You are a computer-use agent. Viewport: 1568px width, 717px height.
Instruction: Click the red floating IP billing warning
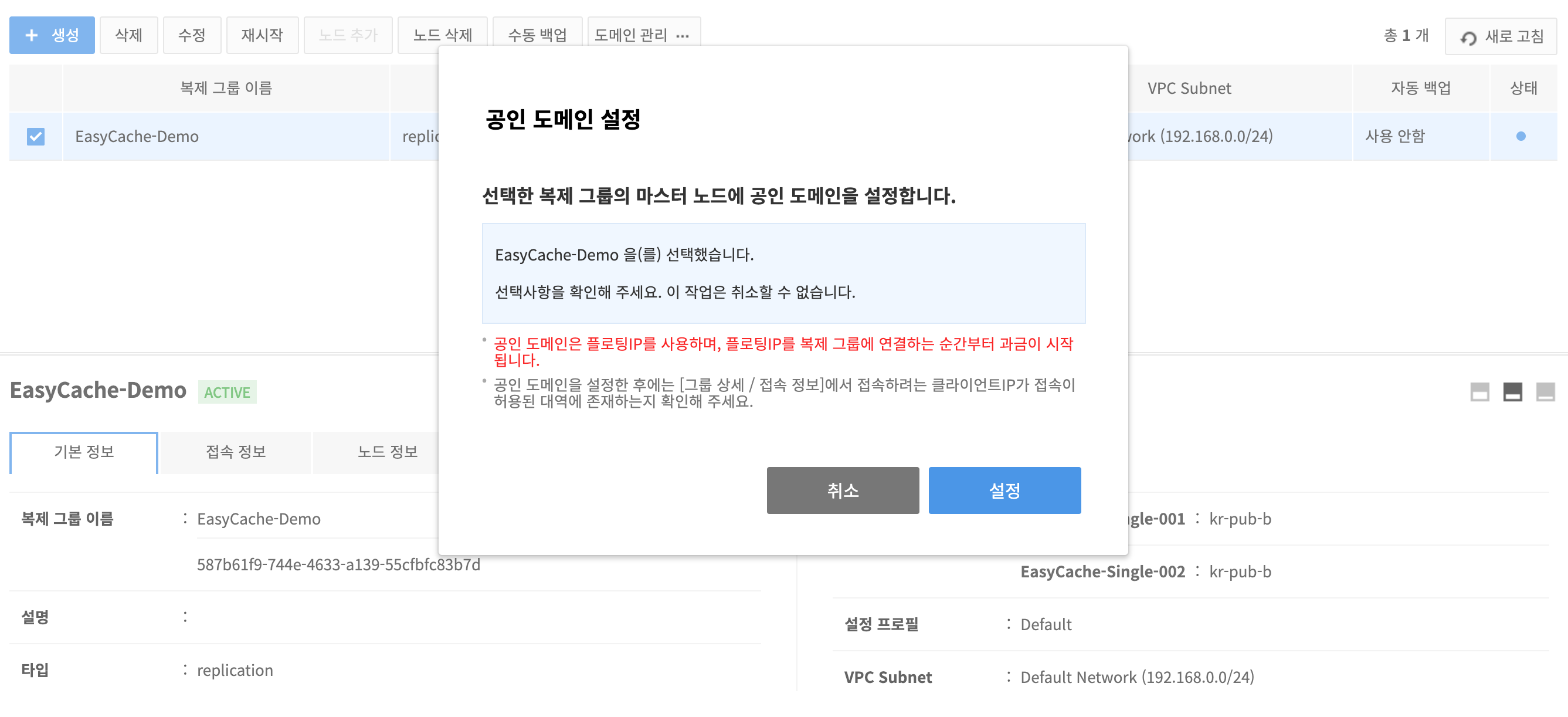point(783,352)
